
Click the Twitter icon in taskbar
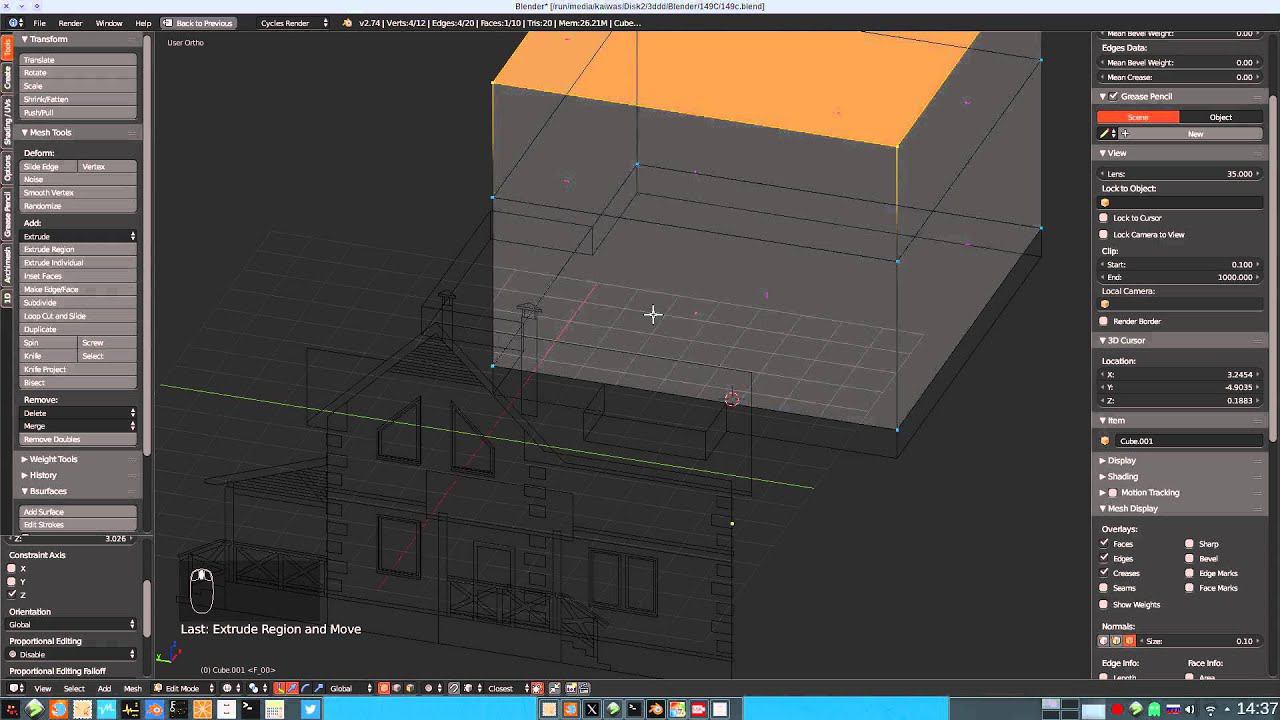click(310, 709)
